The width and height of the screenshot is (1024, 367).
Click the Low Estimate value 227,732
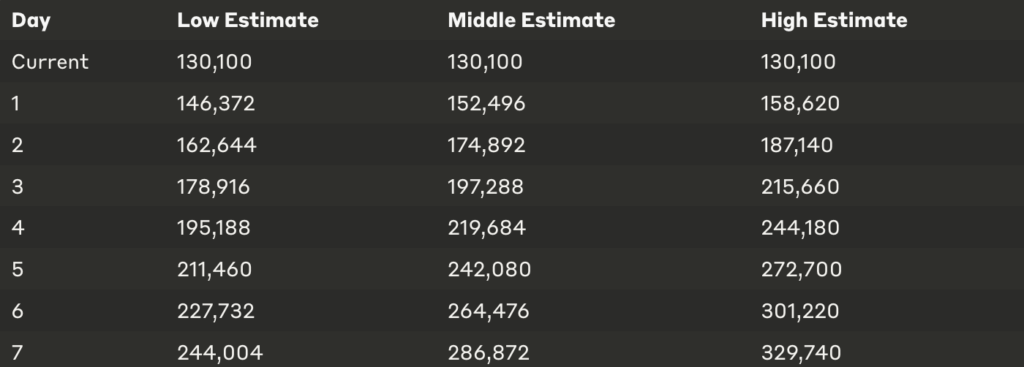click(216, 311)
